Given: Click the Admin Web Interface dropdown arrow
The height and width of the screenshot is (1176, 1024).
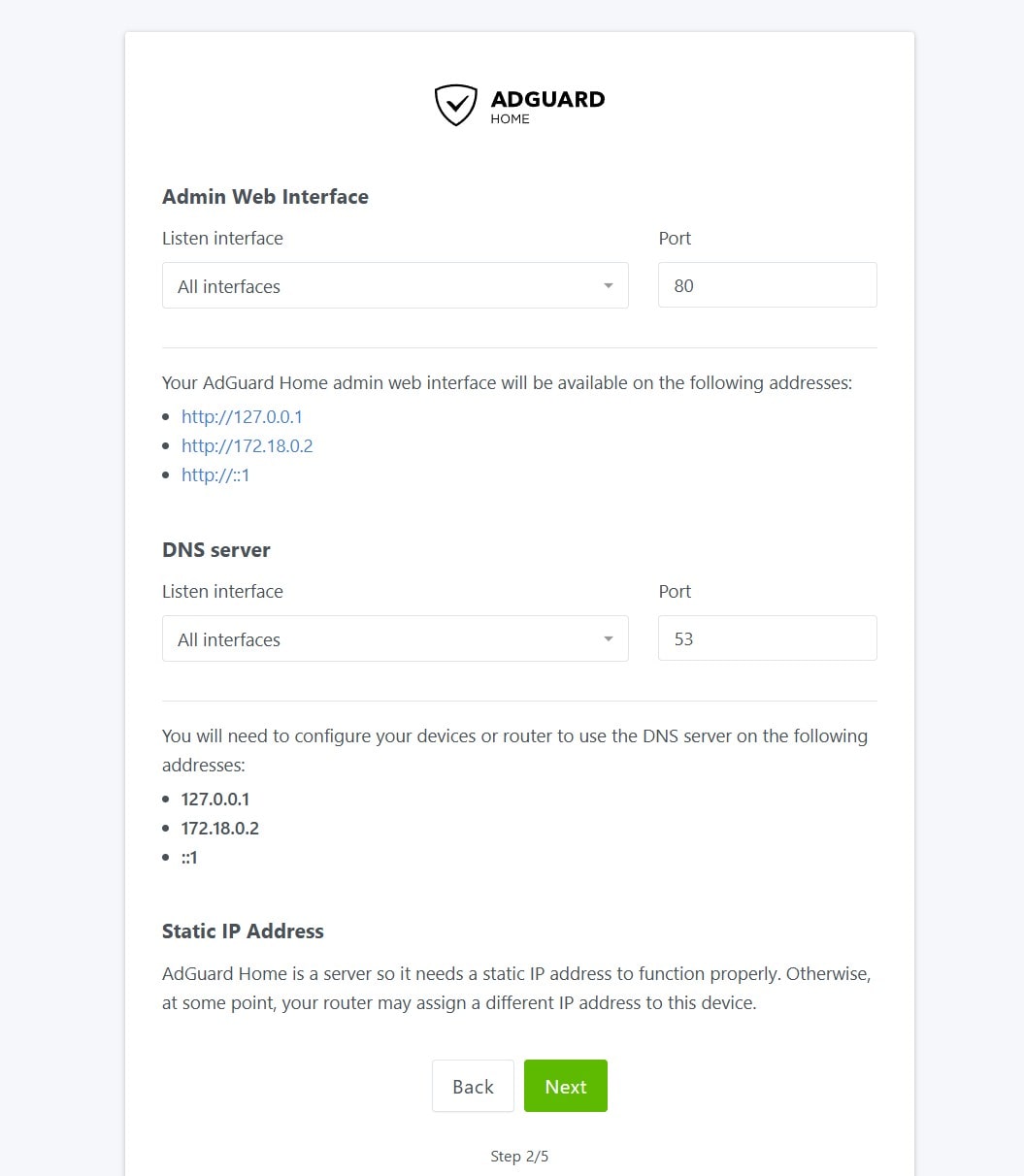Looking at the screenshot, I should point(609,286).
